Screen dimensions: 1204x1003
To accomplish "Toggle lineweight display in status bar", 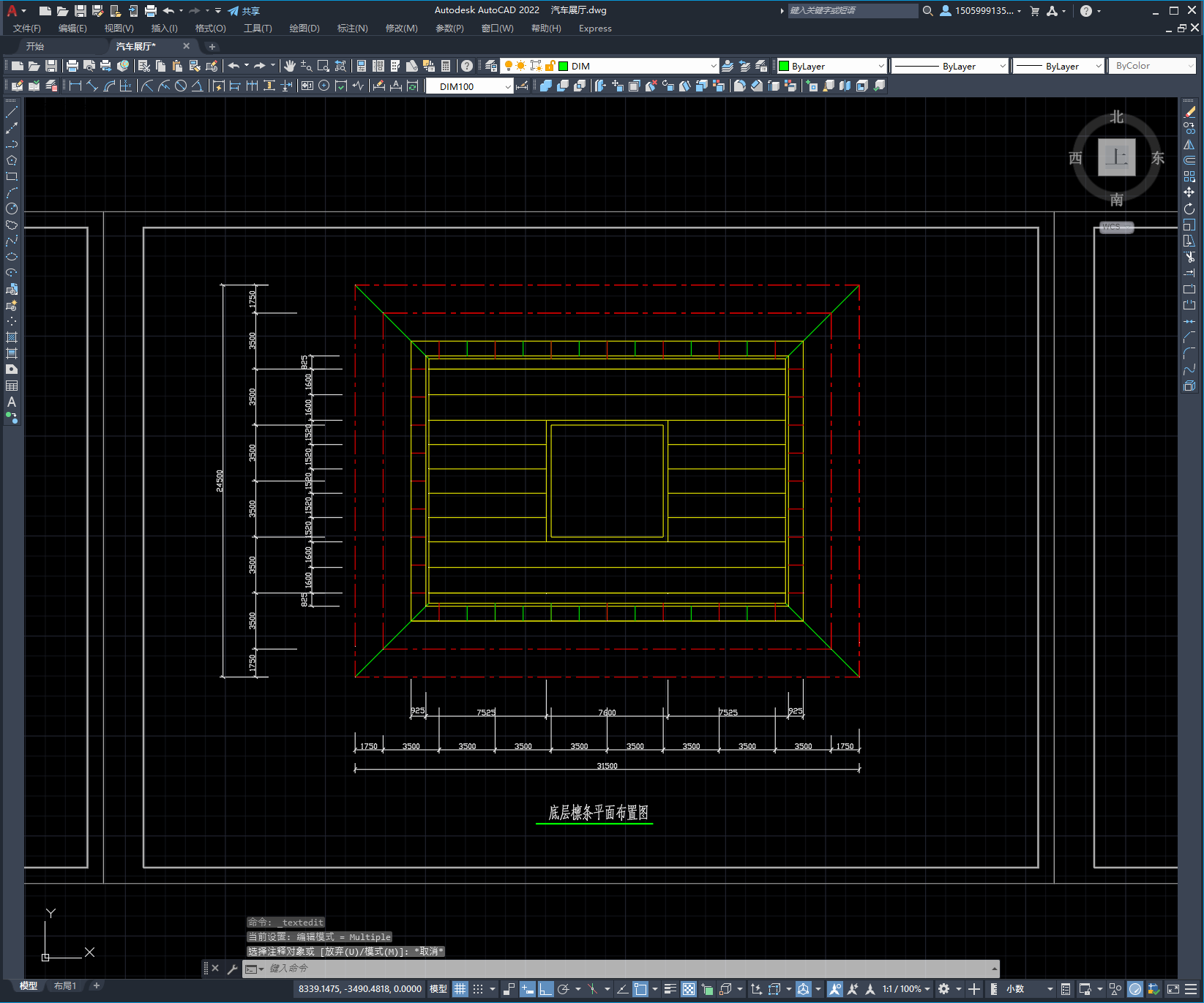I will point(670,989).
